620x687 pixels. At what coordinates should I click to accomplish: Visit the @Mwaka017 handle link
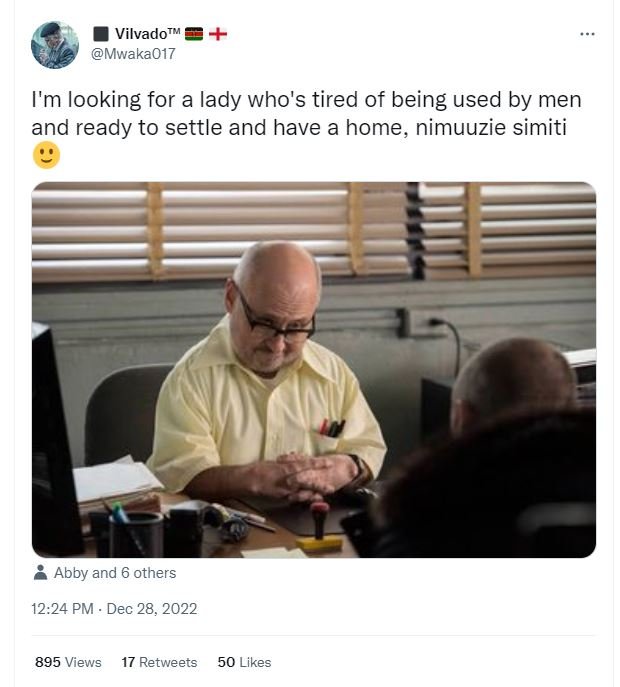[133, 54]
